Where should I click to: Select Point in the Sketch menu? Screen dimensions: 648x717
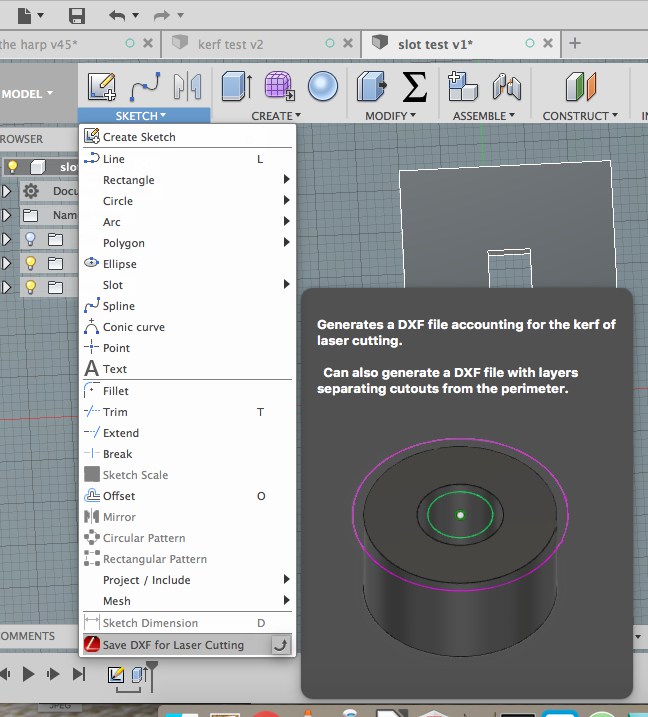187,348
